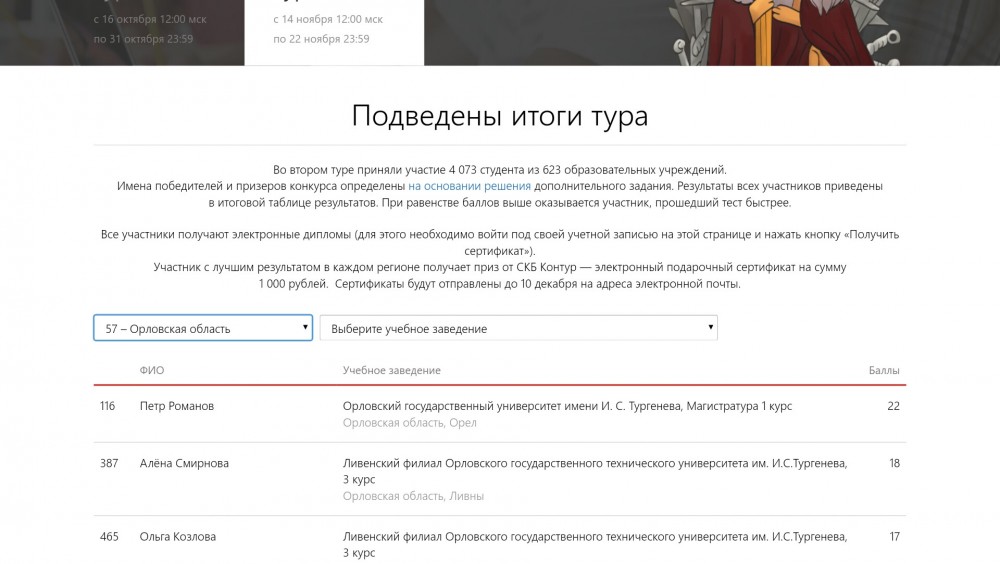Open the "на основании решения" link
The image size is (1000, 564).
pyautogui.click(x=469, y=186)
